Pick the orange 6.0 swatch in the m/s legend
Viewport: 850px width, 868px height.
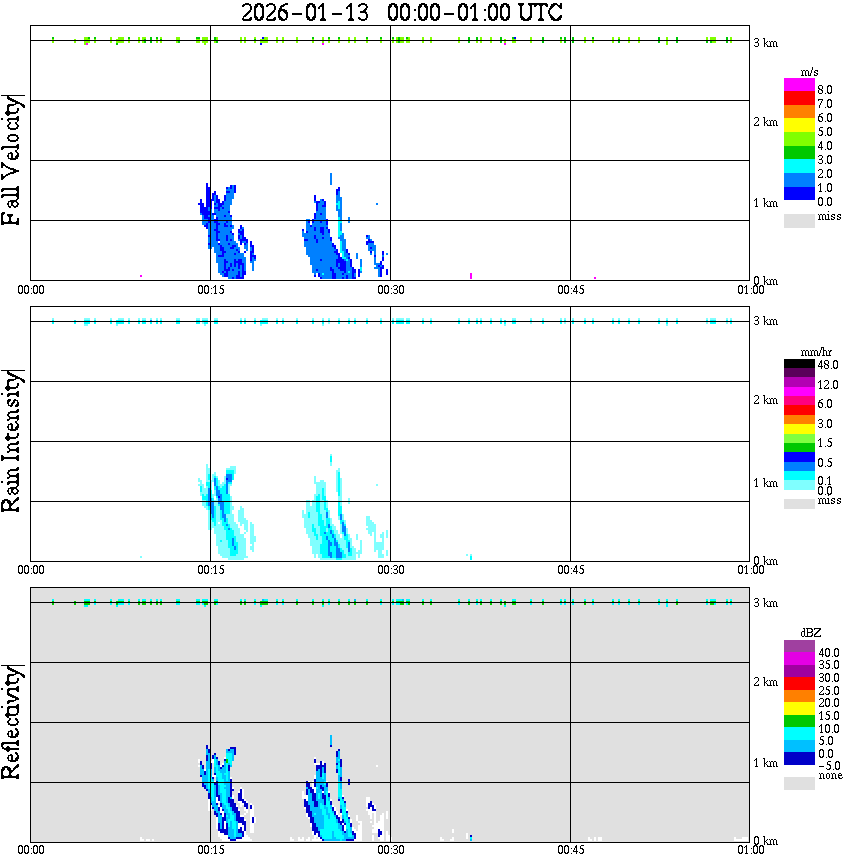click(x=799, y=112)
